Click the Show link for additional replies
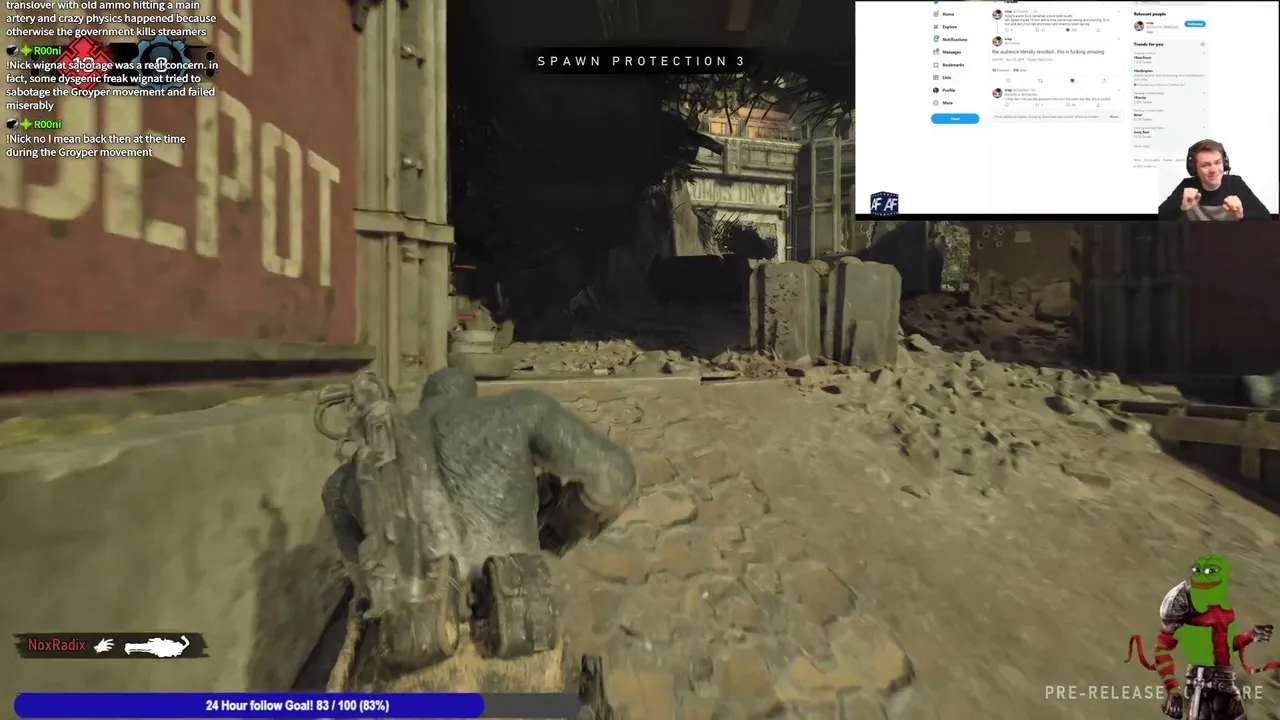Screen dimensions: 1280x720 pyautogui.click(x=1113, y=117)
